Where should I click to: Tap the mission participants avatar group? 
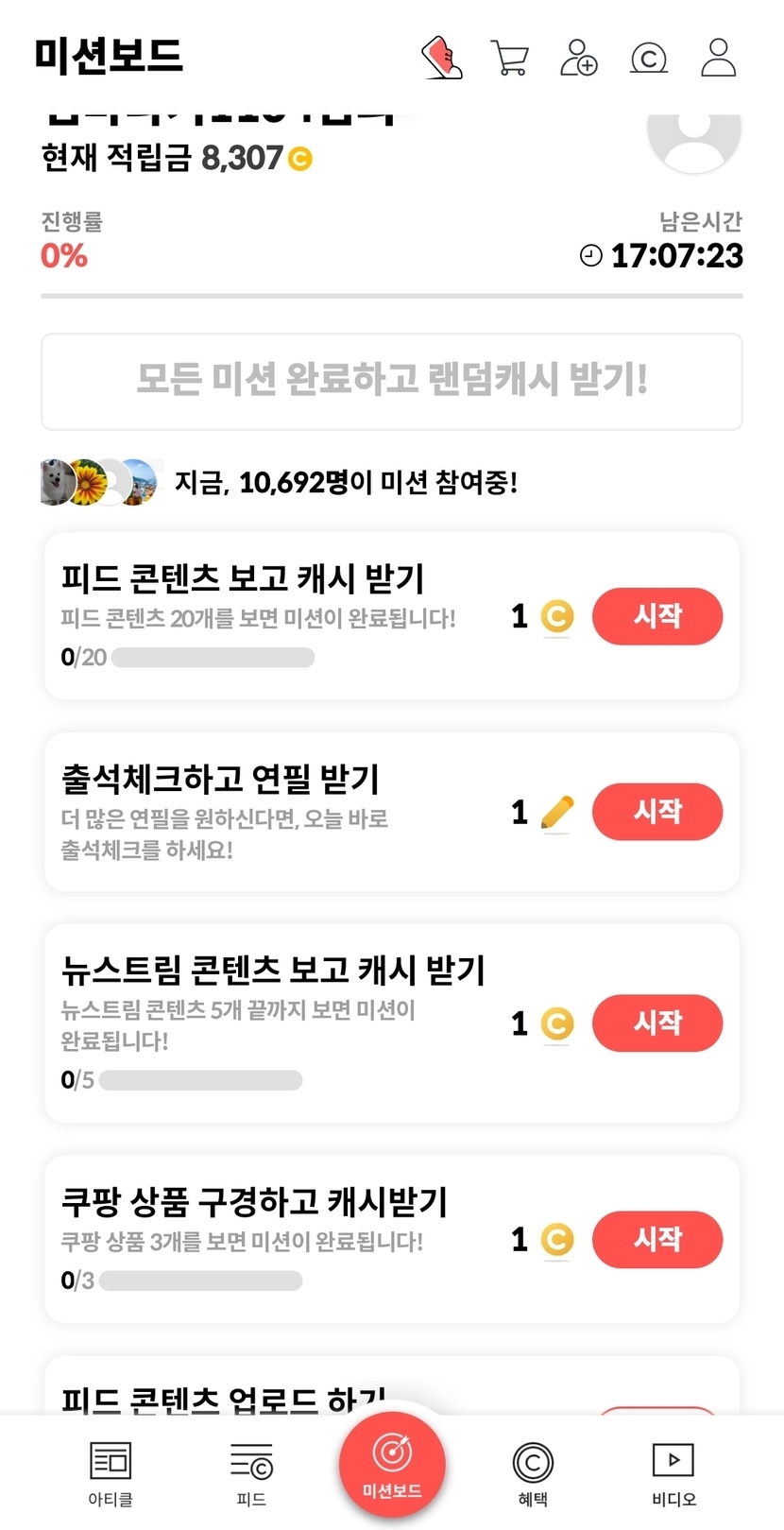click(x=98, y=482)
